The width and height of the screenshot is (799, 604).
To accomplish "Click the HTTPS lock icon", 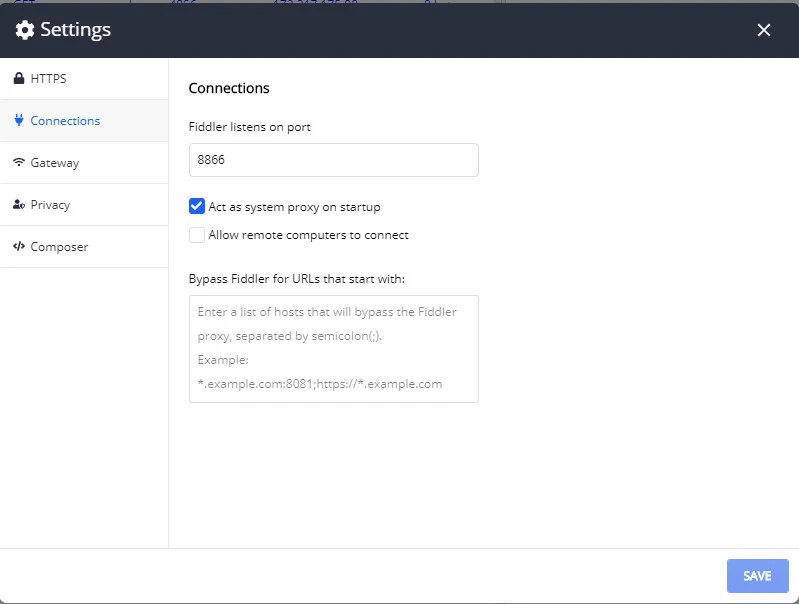I will click(19, 78).
